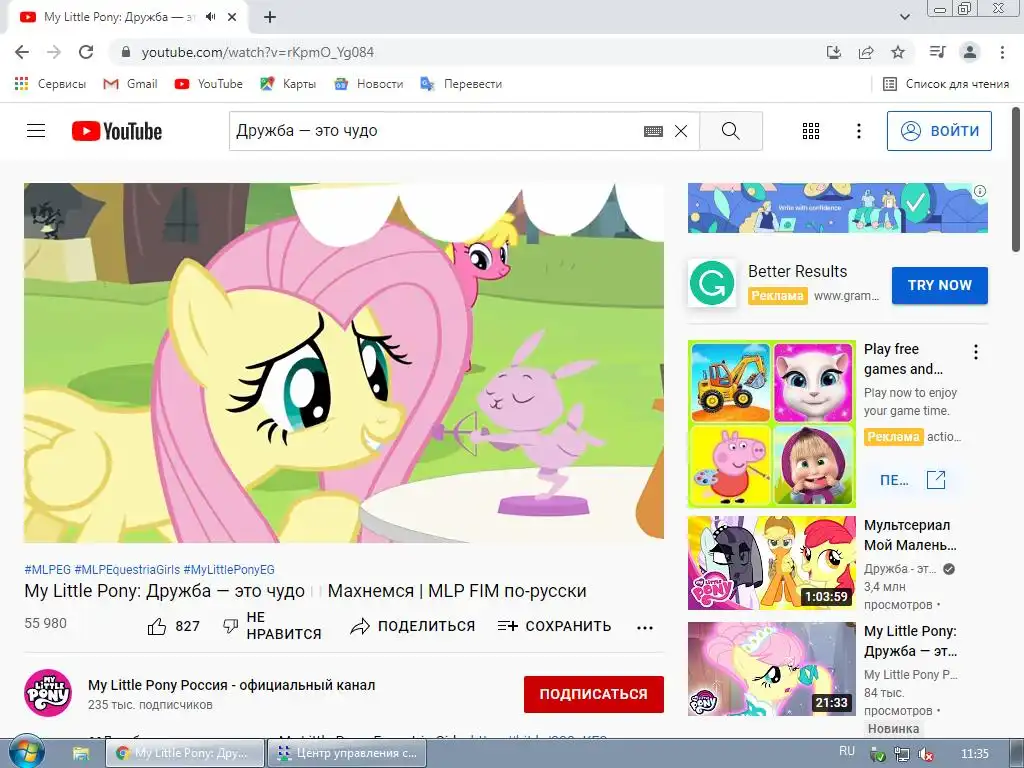Click the Grammarly banner ad image
The image size is (1024, 768).
pyautogui.click(x=837, y=208)
